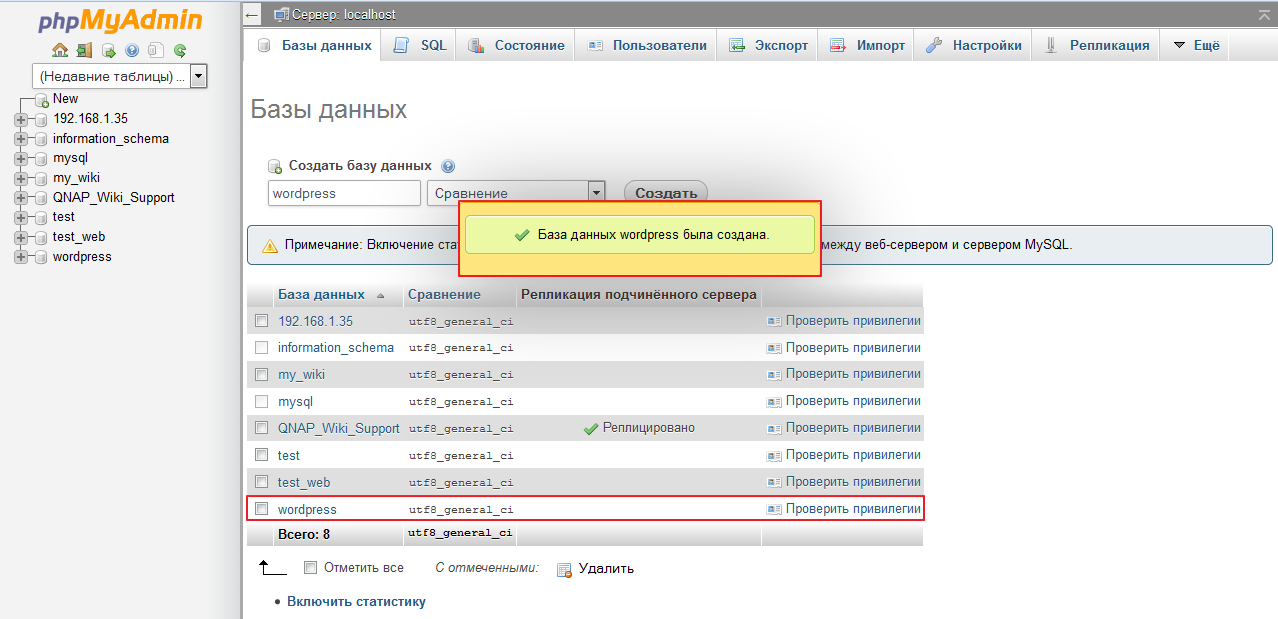Switch to the SQL tab
This screenshot has width=1278, height=619.
tap(419, 45)
